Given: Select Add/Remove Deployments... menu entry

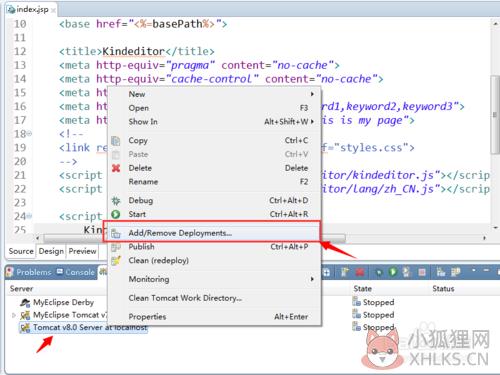Looking at the screenshot, I should [x=214, y=233].
